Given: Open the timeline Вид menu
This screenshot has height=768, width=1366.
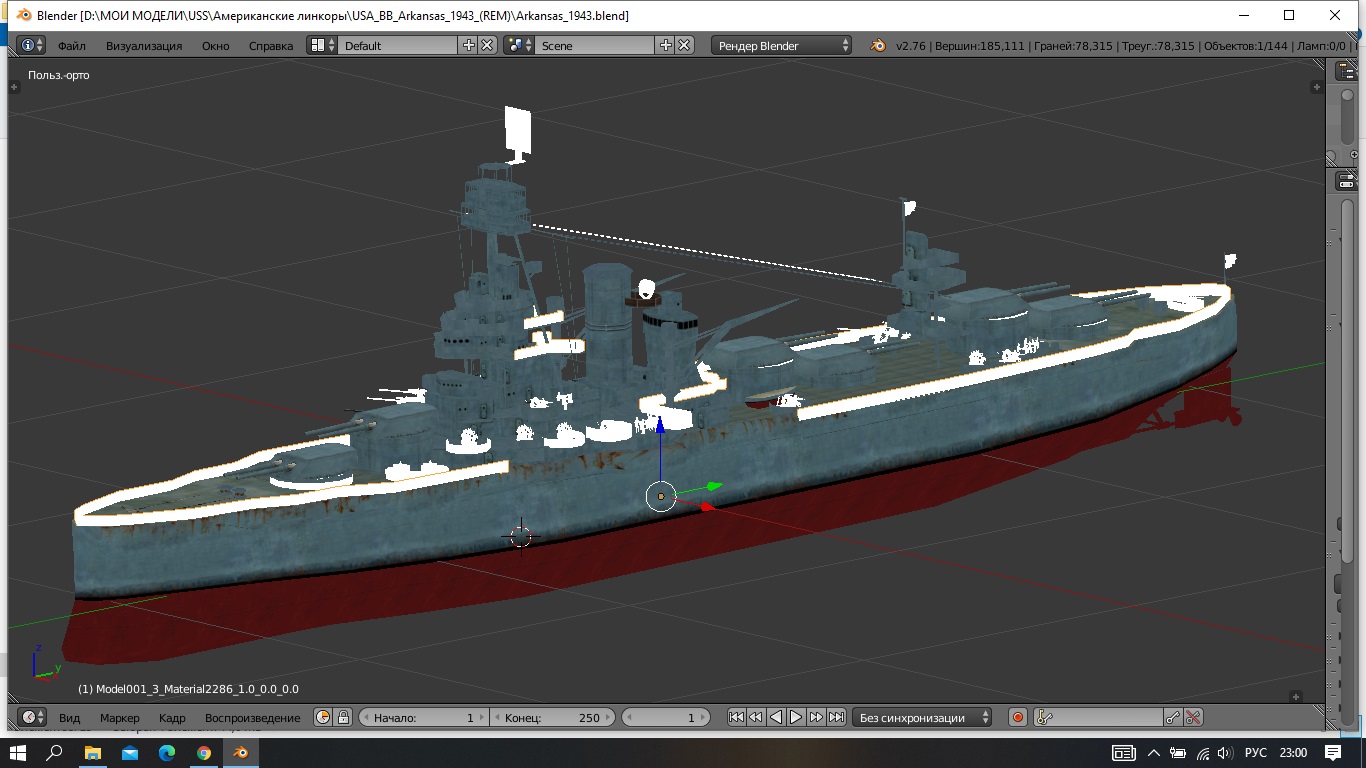Looking at the screenshot, I should [69, 718].
